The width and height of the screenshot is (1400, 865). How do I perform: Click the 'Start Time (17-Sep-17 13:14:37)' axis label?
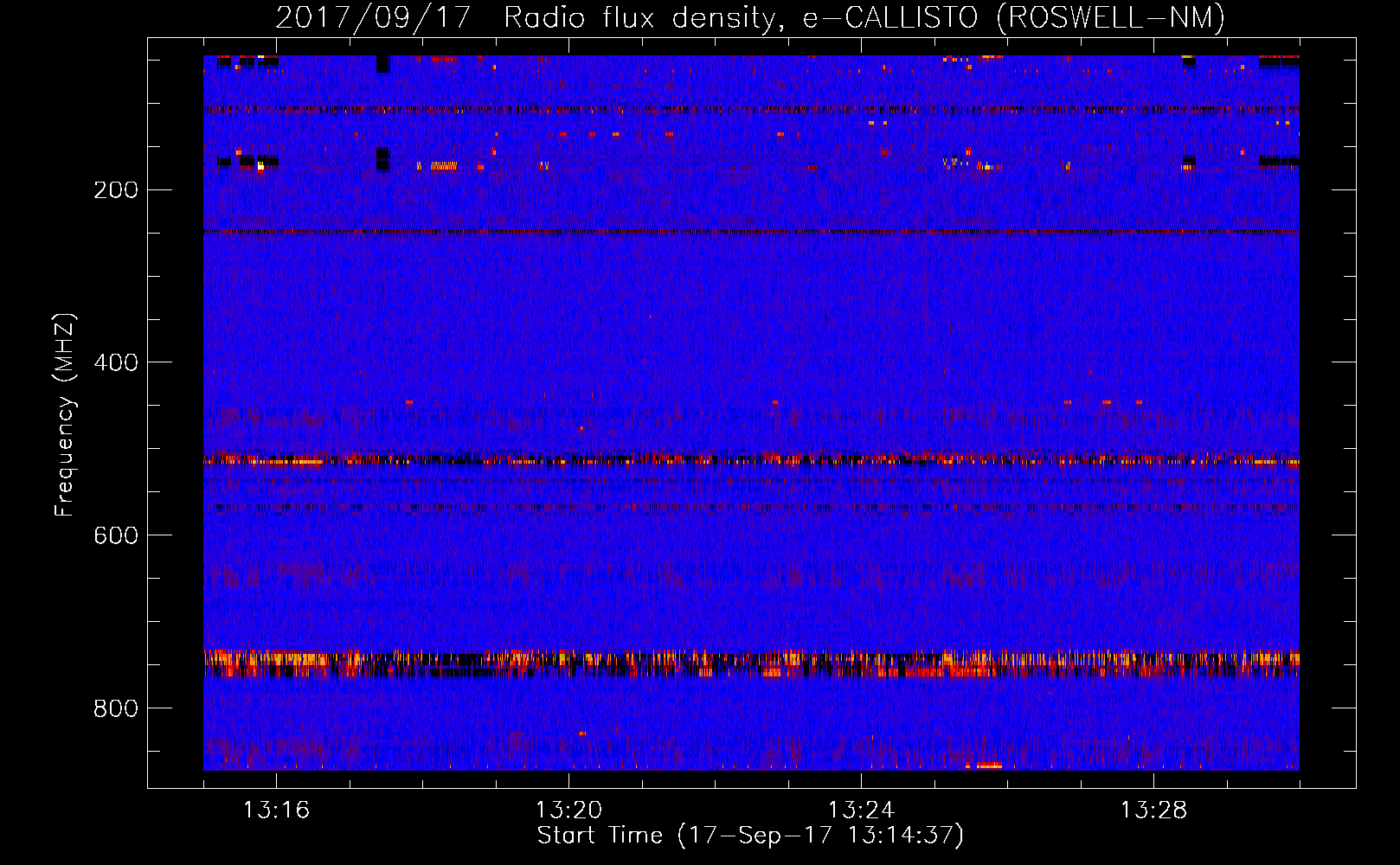tap(750, 836)
